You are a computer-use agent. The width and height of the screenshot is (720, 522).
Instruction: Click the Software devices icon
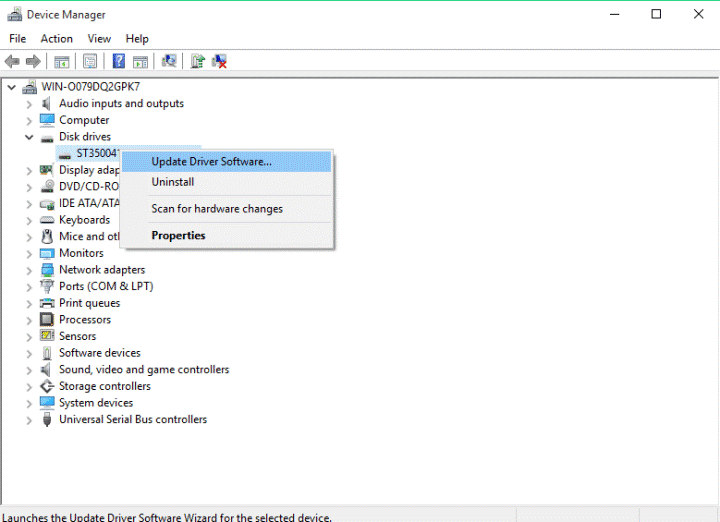coord(47,353)
